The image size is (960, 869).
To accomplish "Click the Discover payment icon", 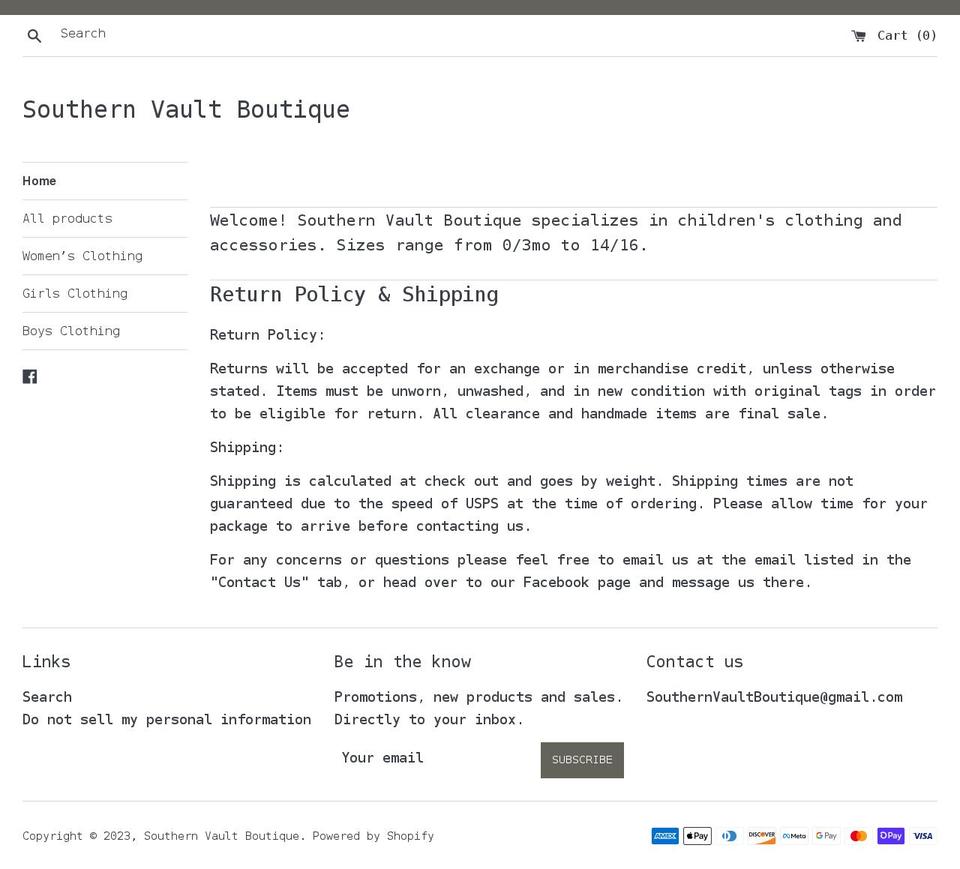I will pos(761,836).
